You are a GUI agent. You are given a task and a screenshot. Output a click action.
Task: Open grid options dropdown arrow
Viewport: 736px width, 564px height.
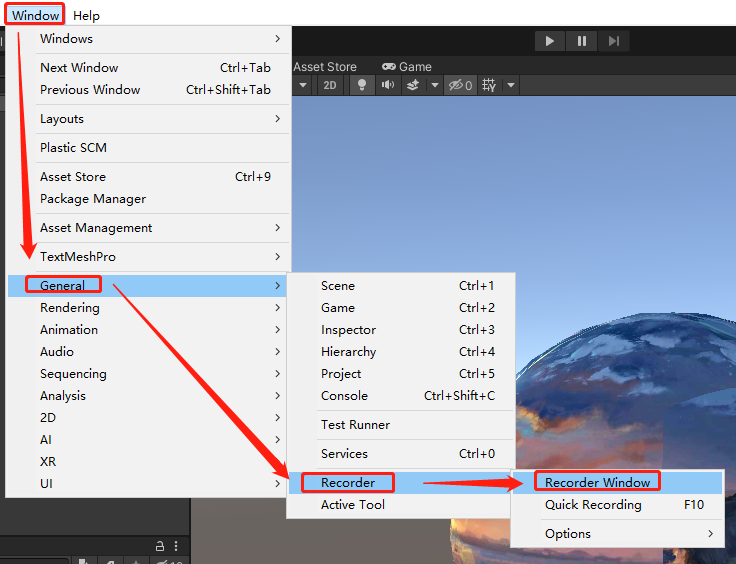(x=511, y=85)
